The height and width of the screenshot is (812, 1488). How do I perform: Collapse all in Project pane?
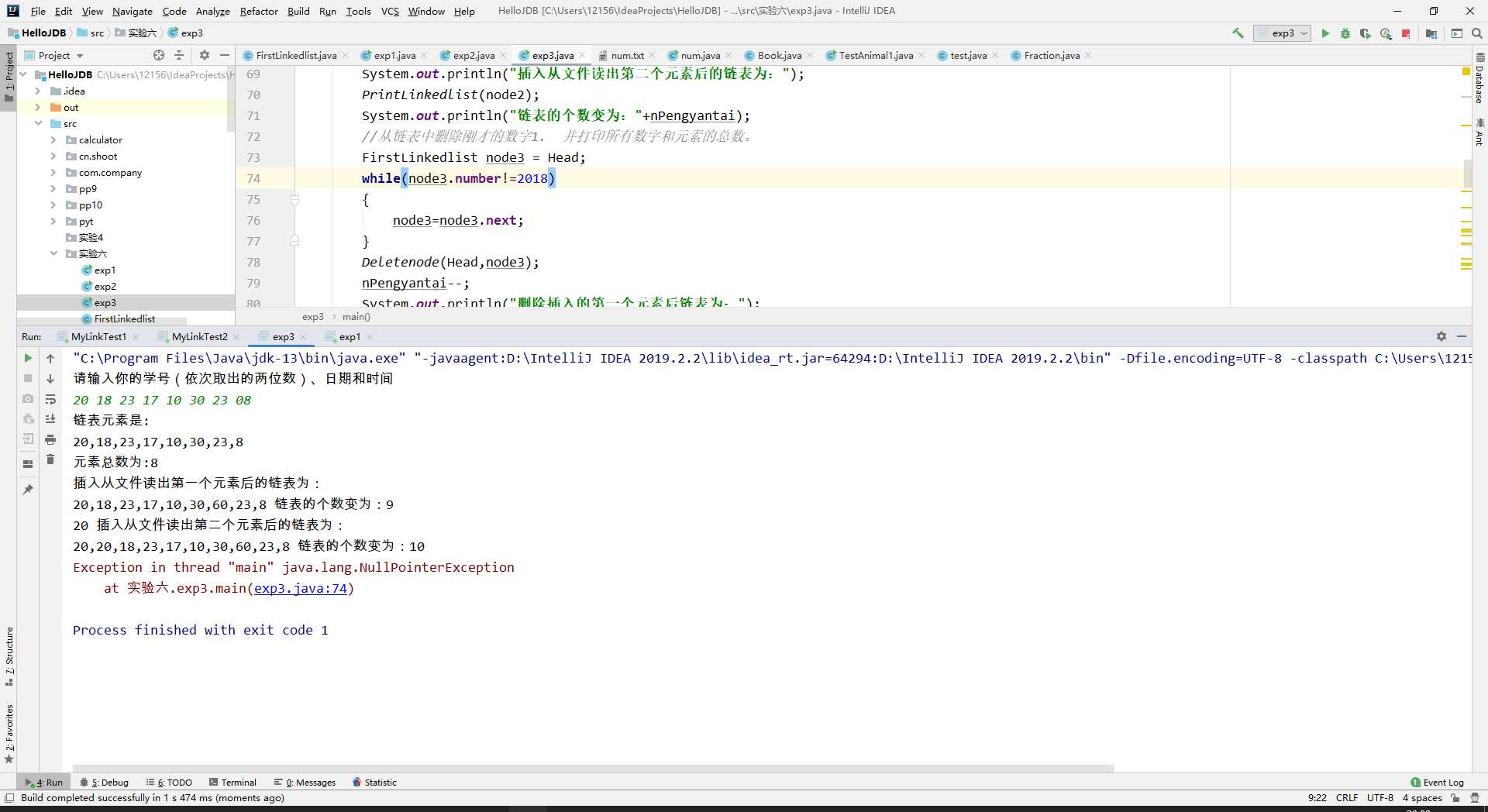179,55
